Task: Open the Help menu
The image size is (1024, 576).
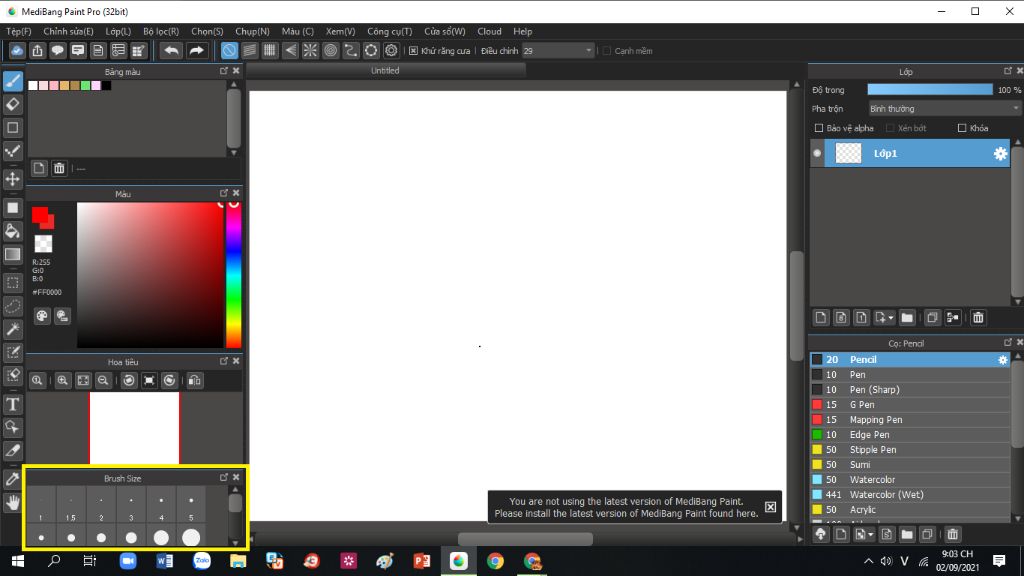Action: coord(522,31)
